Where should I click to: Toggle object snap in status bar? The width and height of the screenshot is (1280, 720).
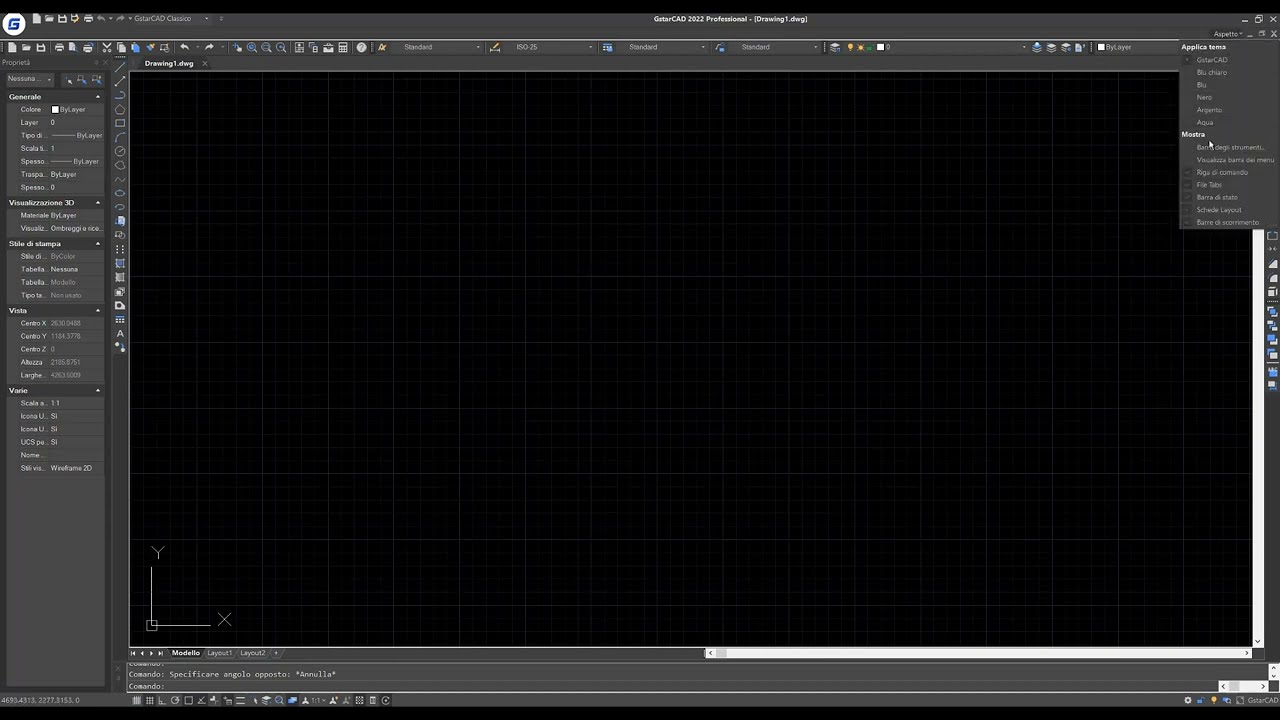point(188,700)
